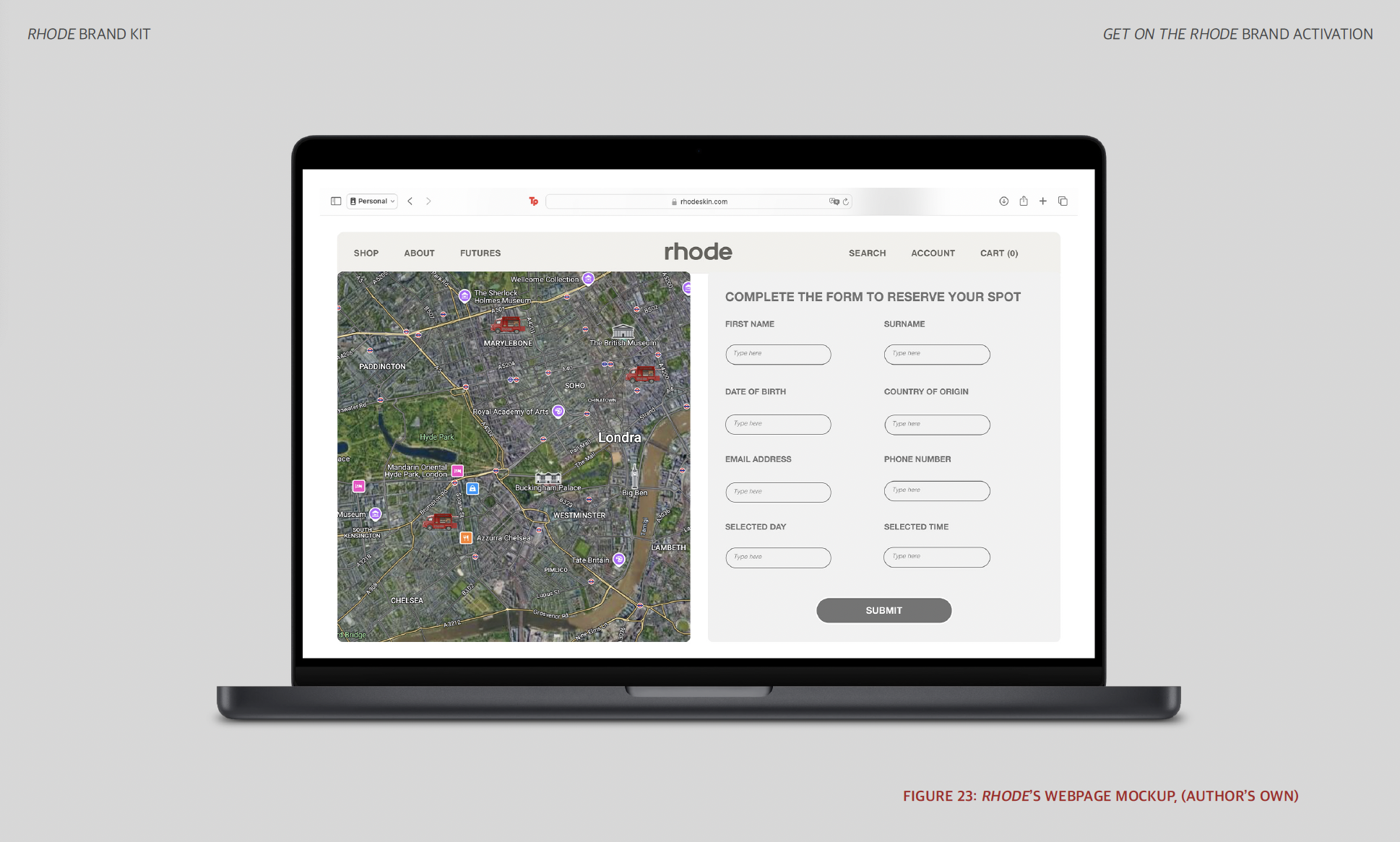Click the Selected Day field

tap(778, 557)
